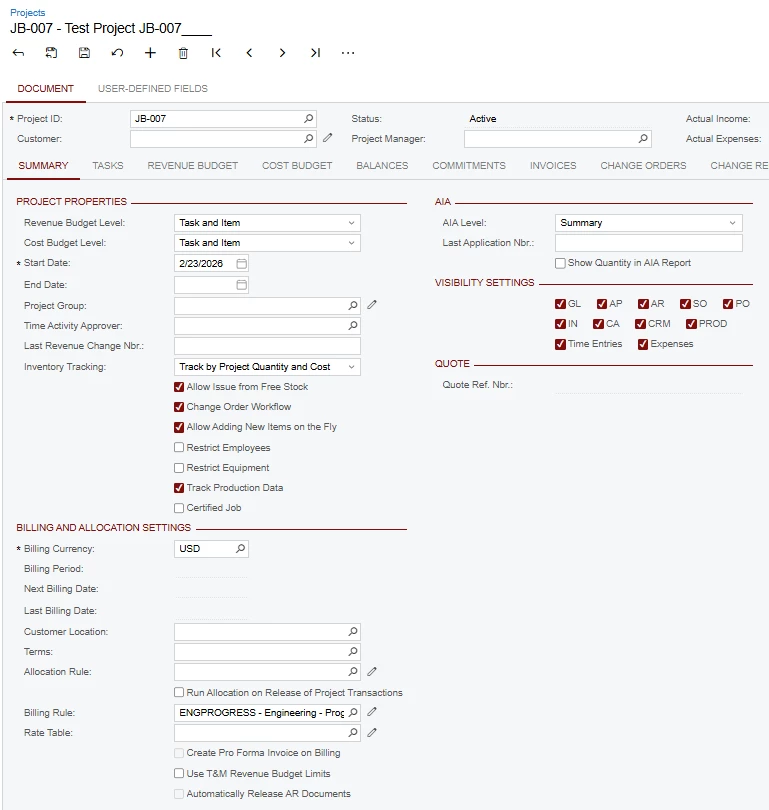
Task: Enable Use T&M Revenue Budget Limits
Action: click(x=179, y=773)
